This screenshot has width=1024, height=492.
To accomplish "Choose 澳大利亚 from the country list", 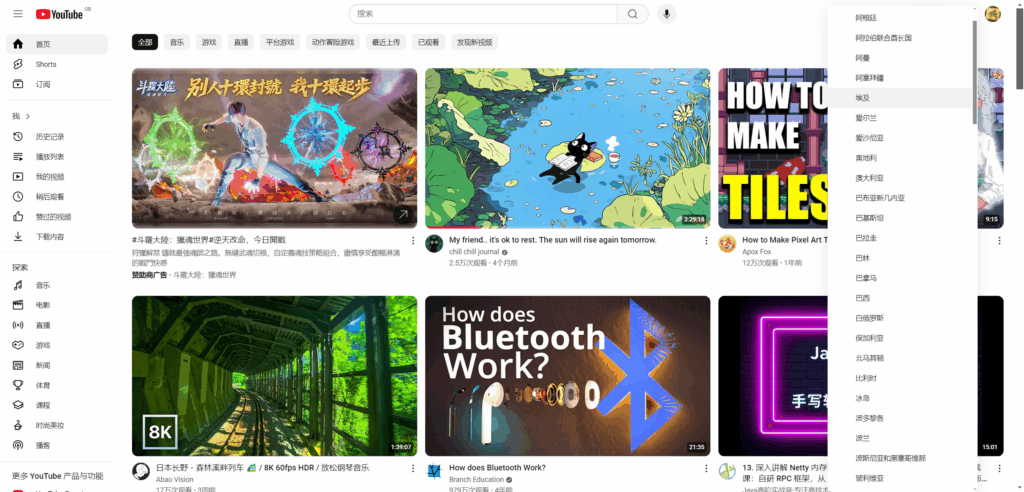I will 901,178.
